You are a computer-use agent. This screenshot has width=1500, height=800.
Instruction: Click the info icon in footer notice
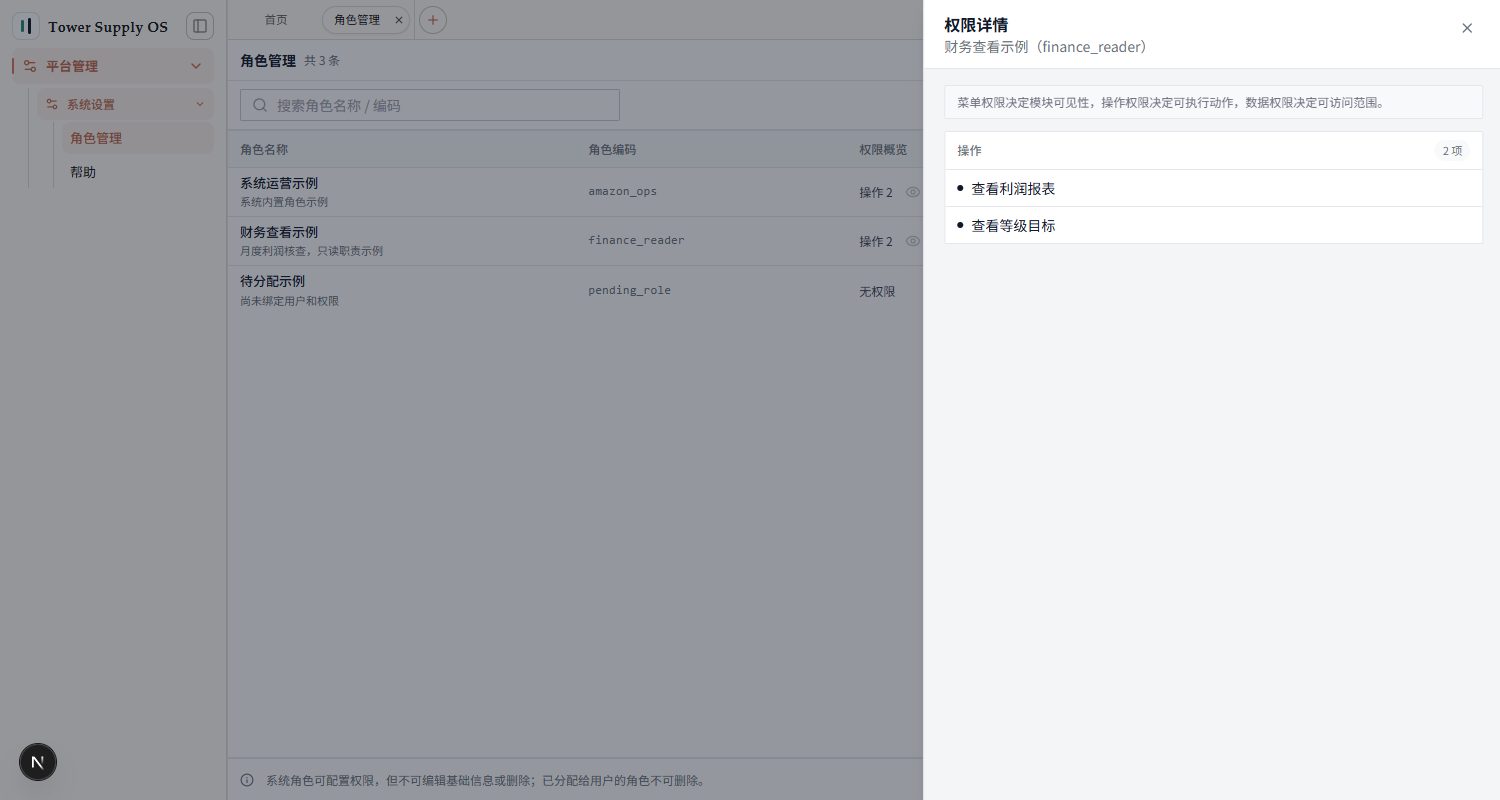247,780
